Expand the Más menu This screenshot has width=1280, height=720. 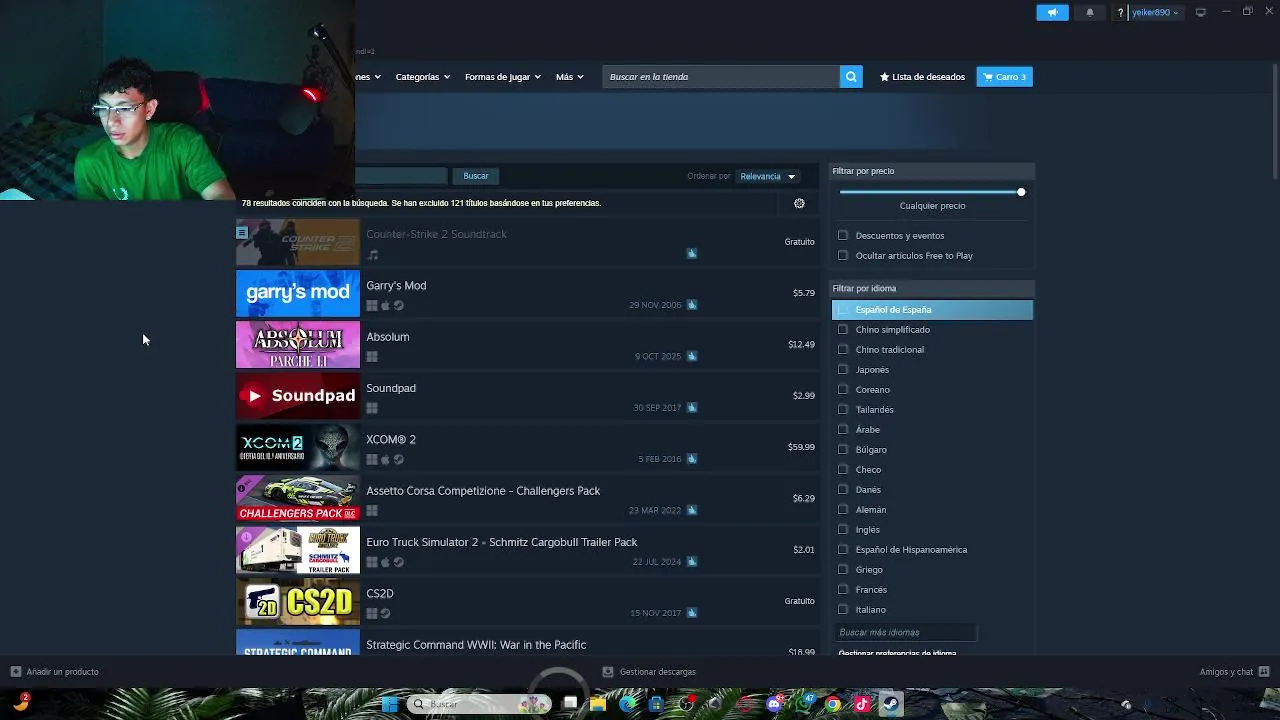point(569,77)
